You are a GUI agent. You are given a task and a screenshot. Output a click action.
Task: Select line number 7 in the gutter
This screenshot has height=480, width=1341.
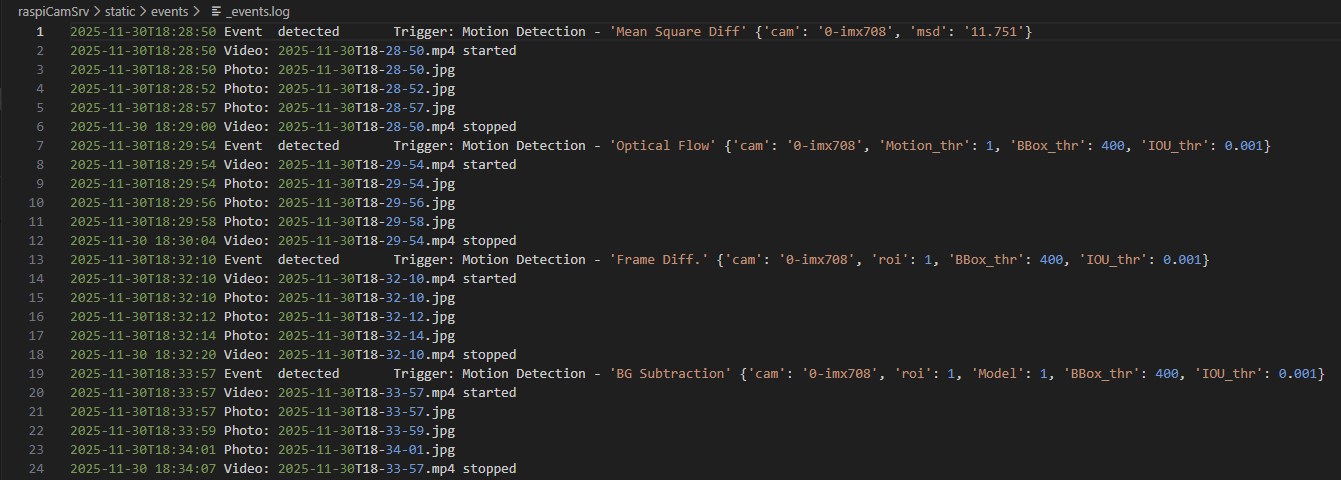point(41,146)
